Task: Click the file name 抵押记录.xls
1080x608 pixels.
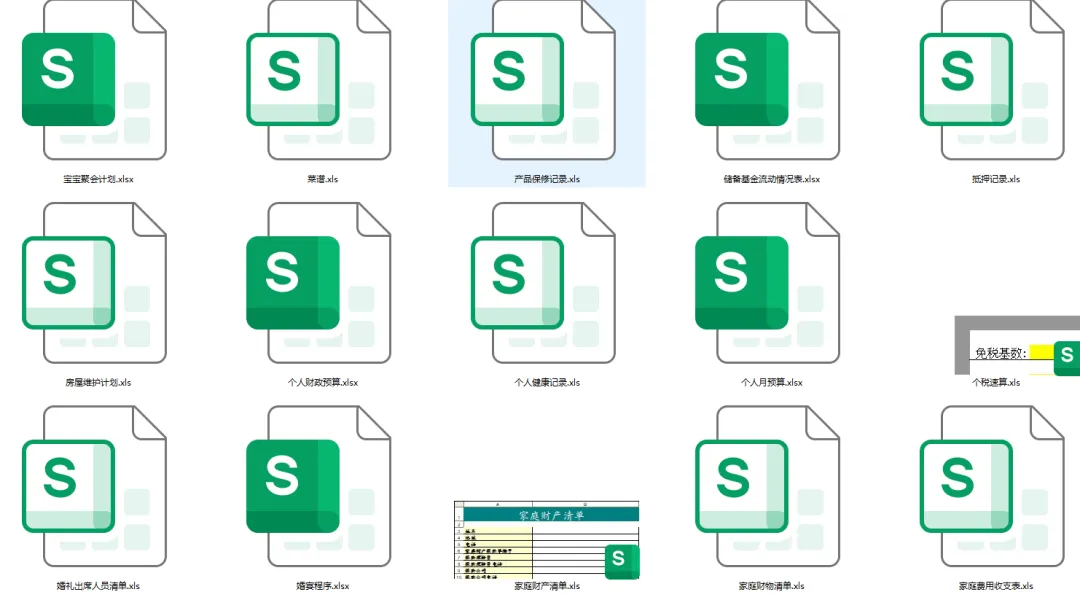Action: (996, 179)
